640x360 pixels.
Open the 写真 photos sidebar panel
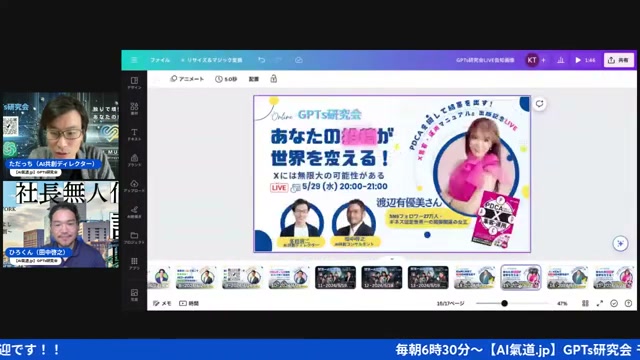pos(134,295)
